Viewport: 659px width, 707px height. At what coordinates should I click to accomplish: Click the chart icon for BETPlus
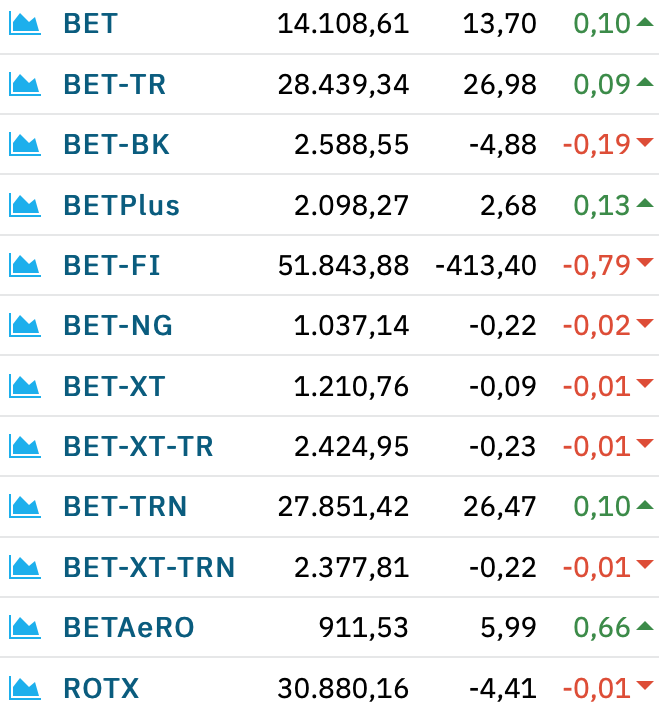pos(25,206)
